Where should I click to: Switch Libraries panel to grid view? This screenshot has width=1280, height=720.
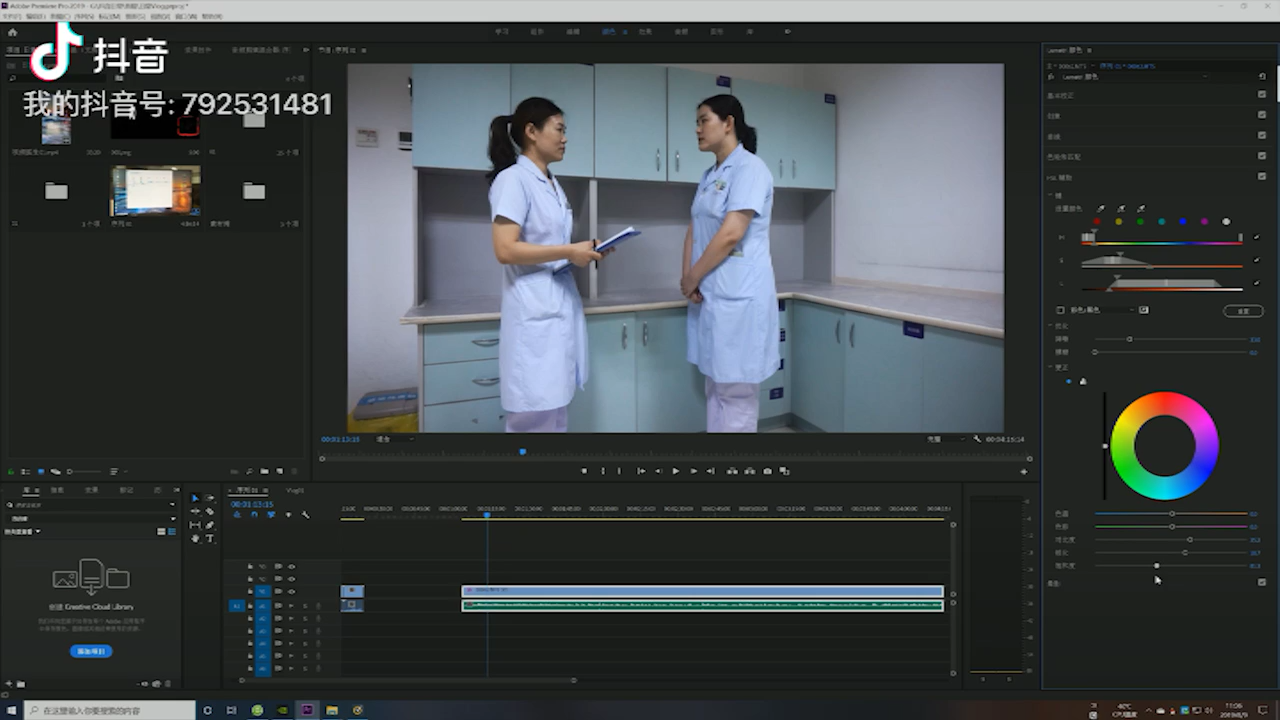(x=161, y=531)
